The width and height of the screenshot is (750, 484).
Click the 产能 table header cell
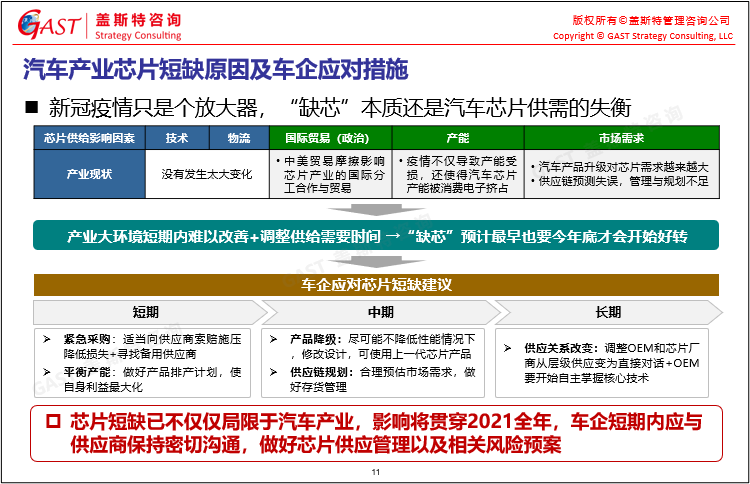[457, 138]
